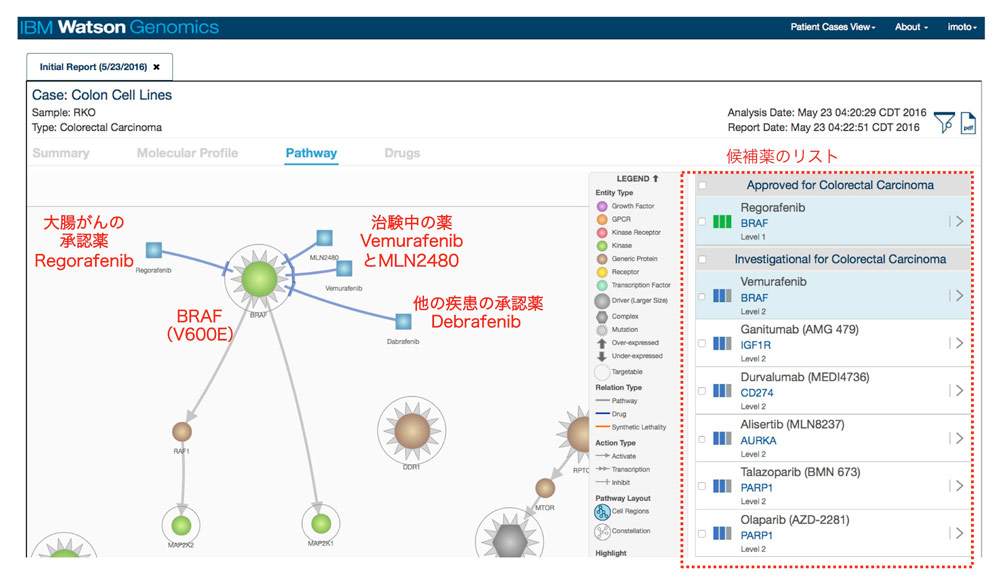Click the Kinase Receptor legend circle
Image resolution: width=1000 pixels, height=584 pixels.
pos(601,233)
